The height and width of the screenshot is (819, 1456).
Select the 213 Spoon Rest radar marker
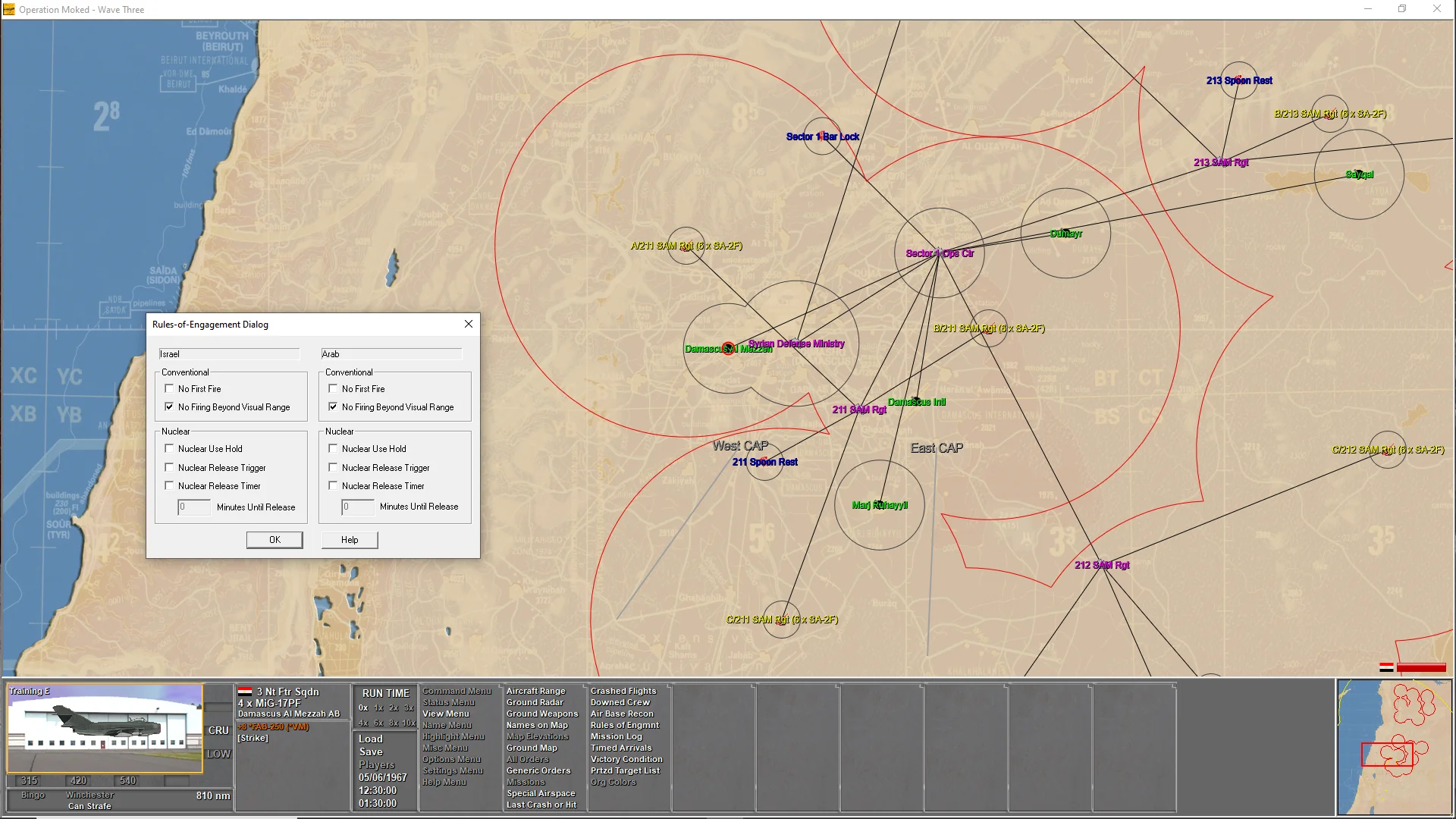[x=1239, y=80]
